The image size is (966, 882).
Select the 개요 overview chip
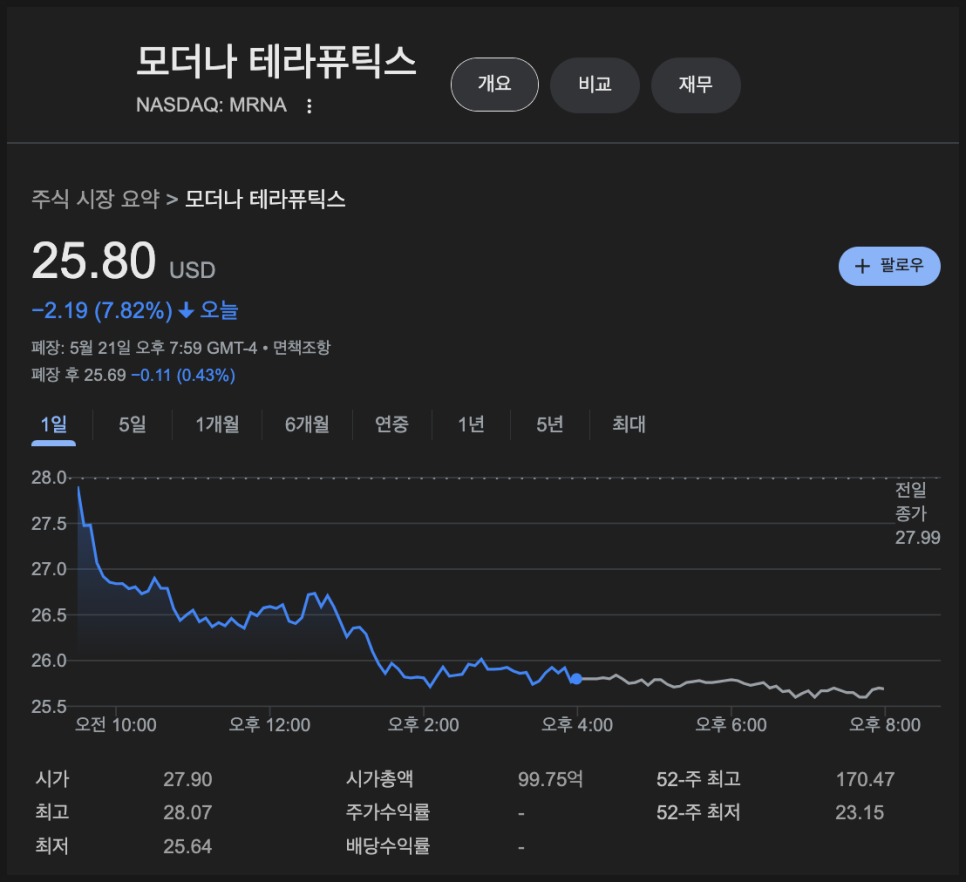click(x=495, y=84)
